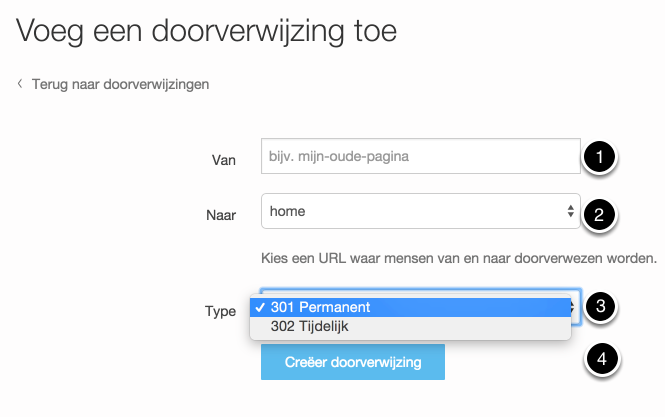Click the back chevron before Terug
The image size is (665, 417).
20,84
